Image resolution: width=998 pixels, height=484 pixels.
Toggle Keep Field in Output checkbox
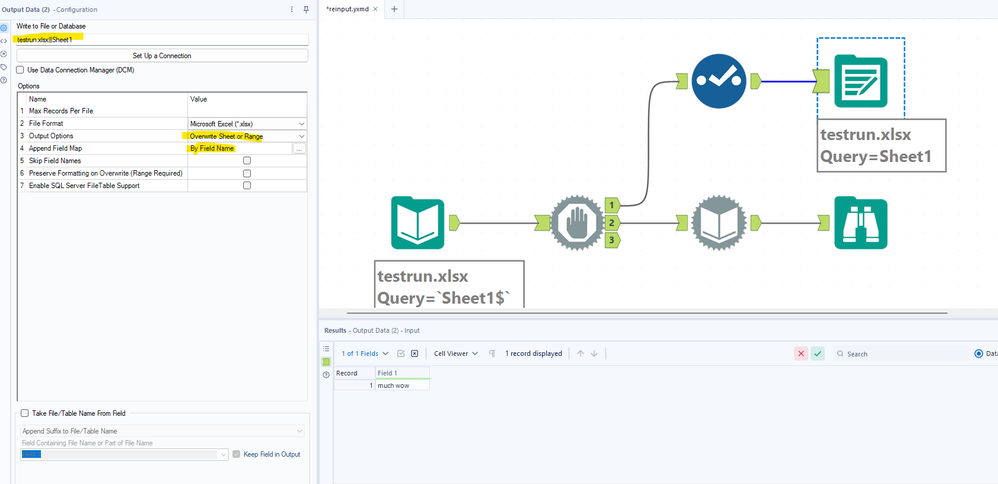(237, 454)
